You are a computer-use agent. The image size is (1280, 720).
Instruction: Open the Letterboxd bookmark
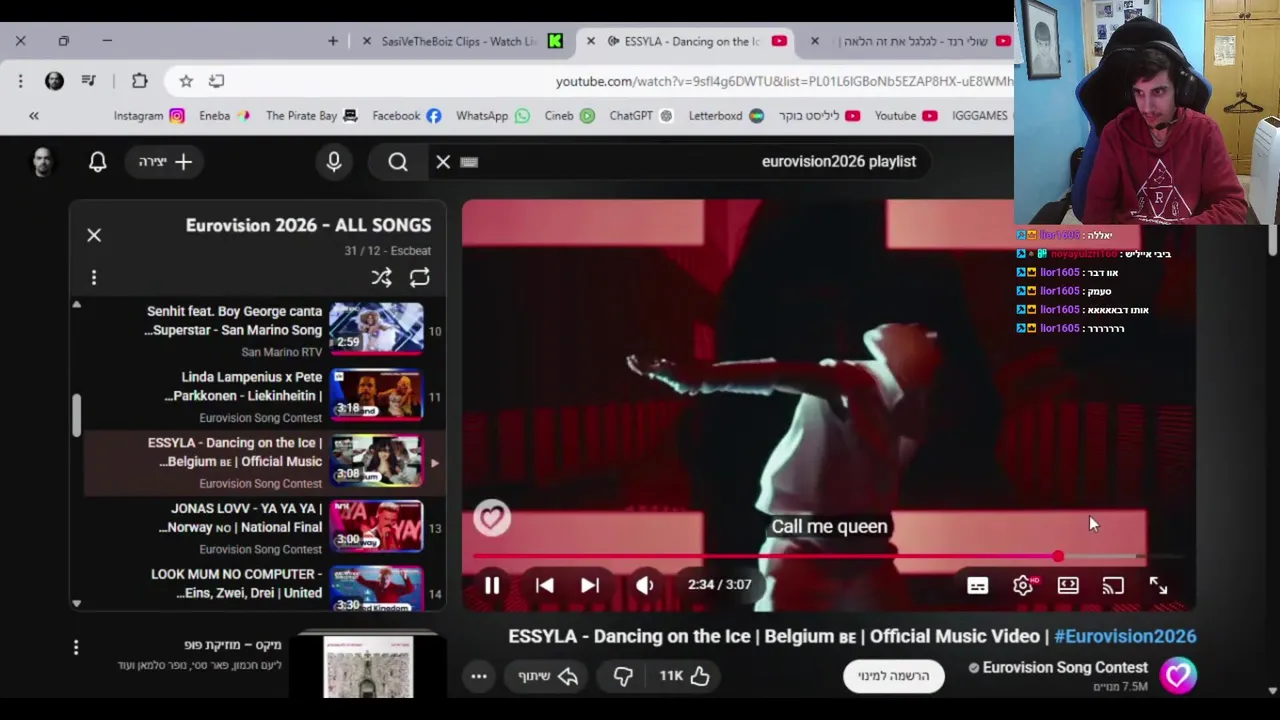[727, 116]
